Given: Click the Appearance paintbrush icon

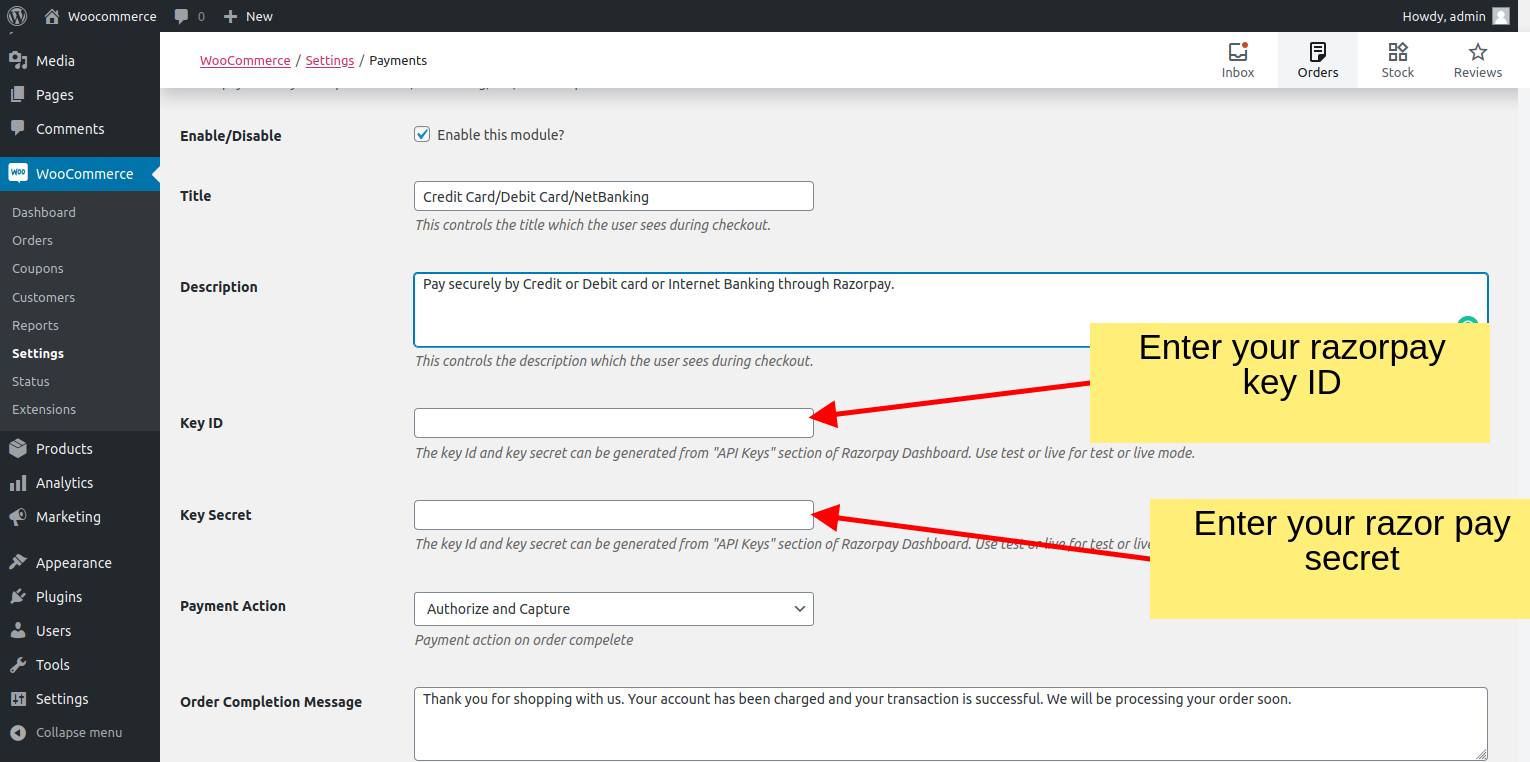Looking at the screenshot, I should 18,563.
